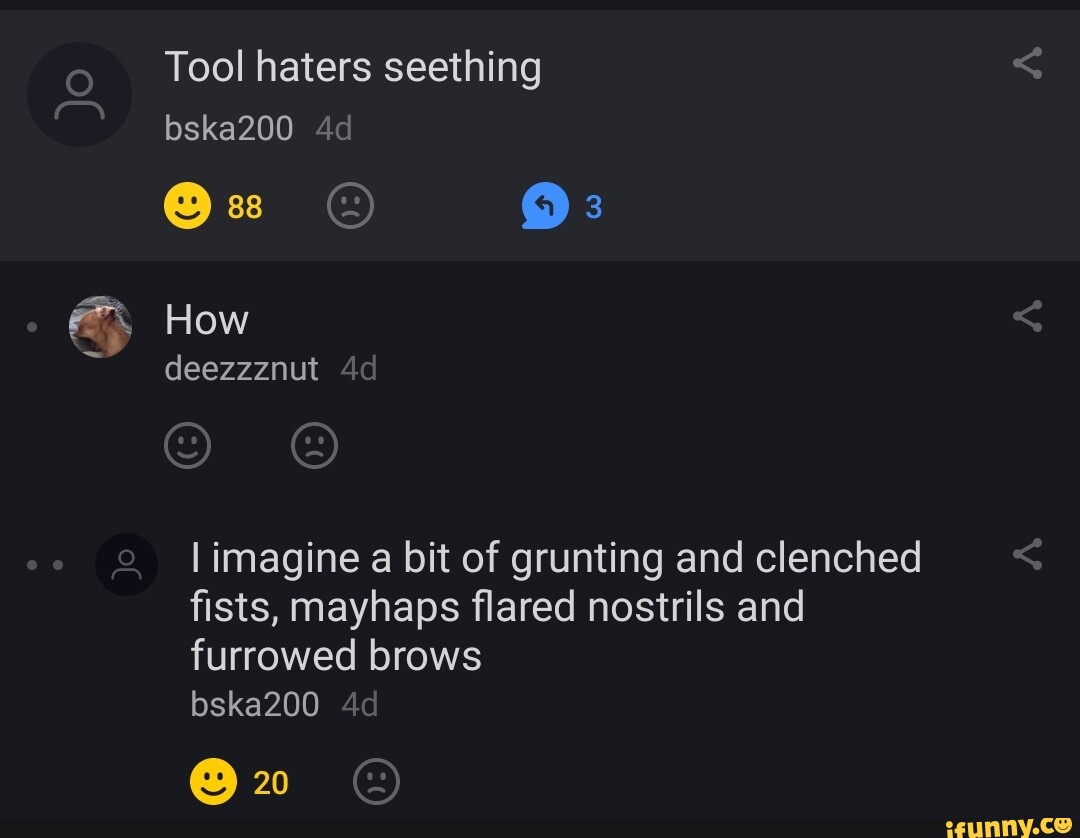Image resolution: width=1080 pixels, height=838 pixels.
Task: Smile at deezzznut's 'How' comment
Action: click(x=187, y=445)
